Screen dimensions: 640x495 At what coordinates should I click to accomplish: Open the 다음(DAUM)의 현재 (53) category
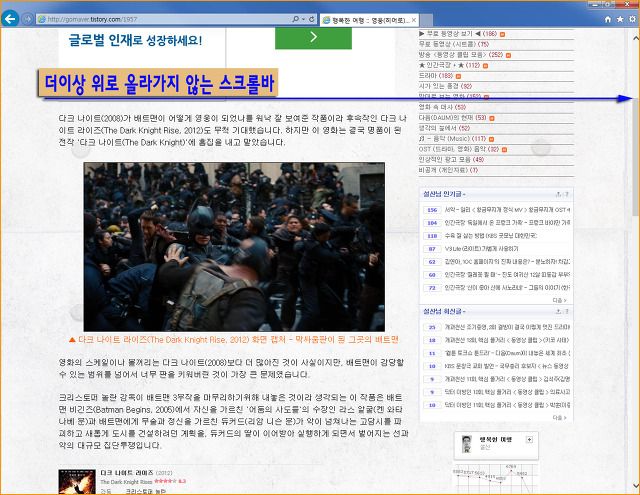(452, 118)
